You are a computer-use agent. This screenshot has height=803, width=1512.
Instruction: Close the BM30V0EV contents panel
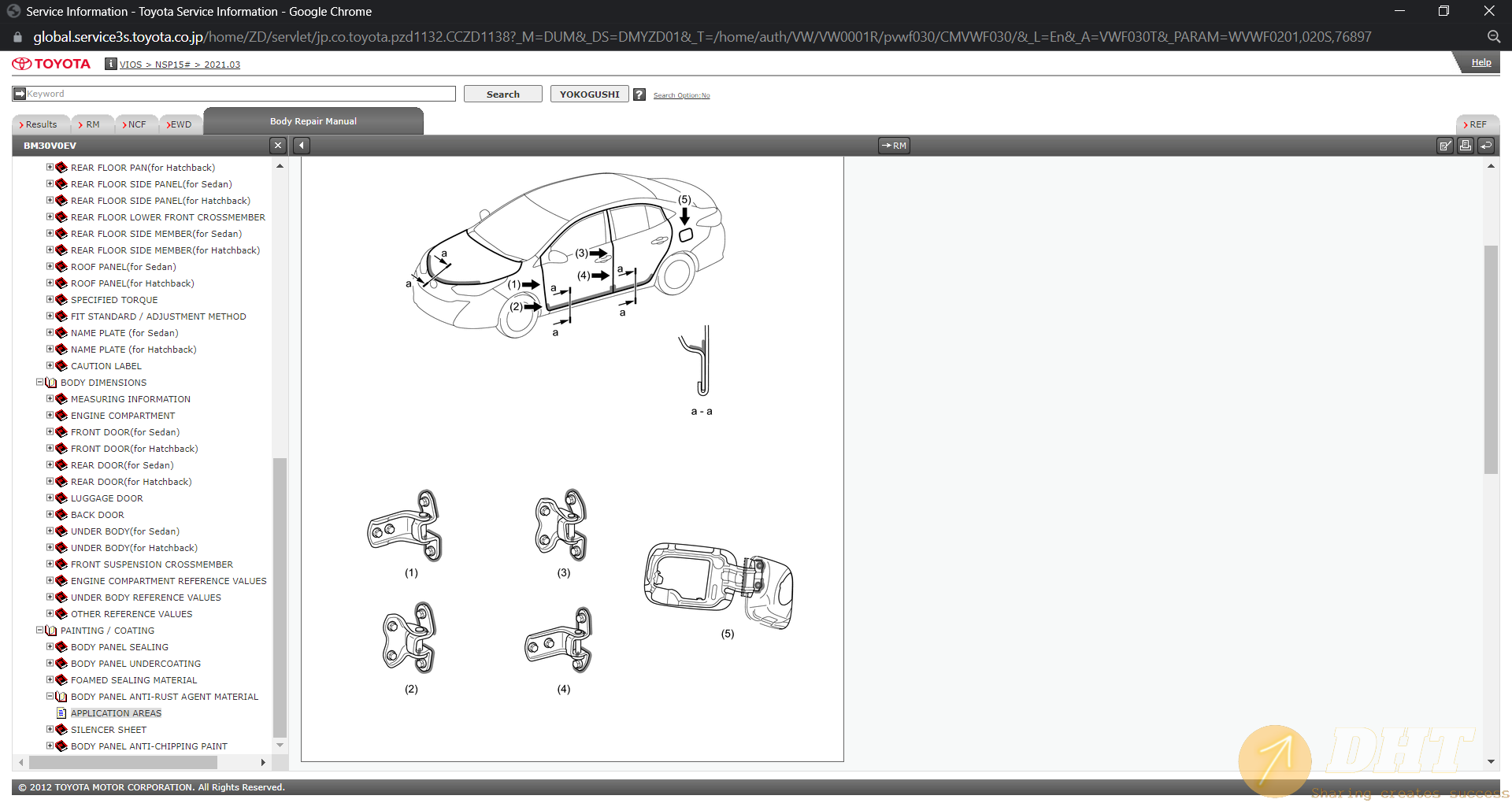[x=277, y=146]
